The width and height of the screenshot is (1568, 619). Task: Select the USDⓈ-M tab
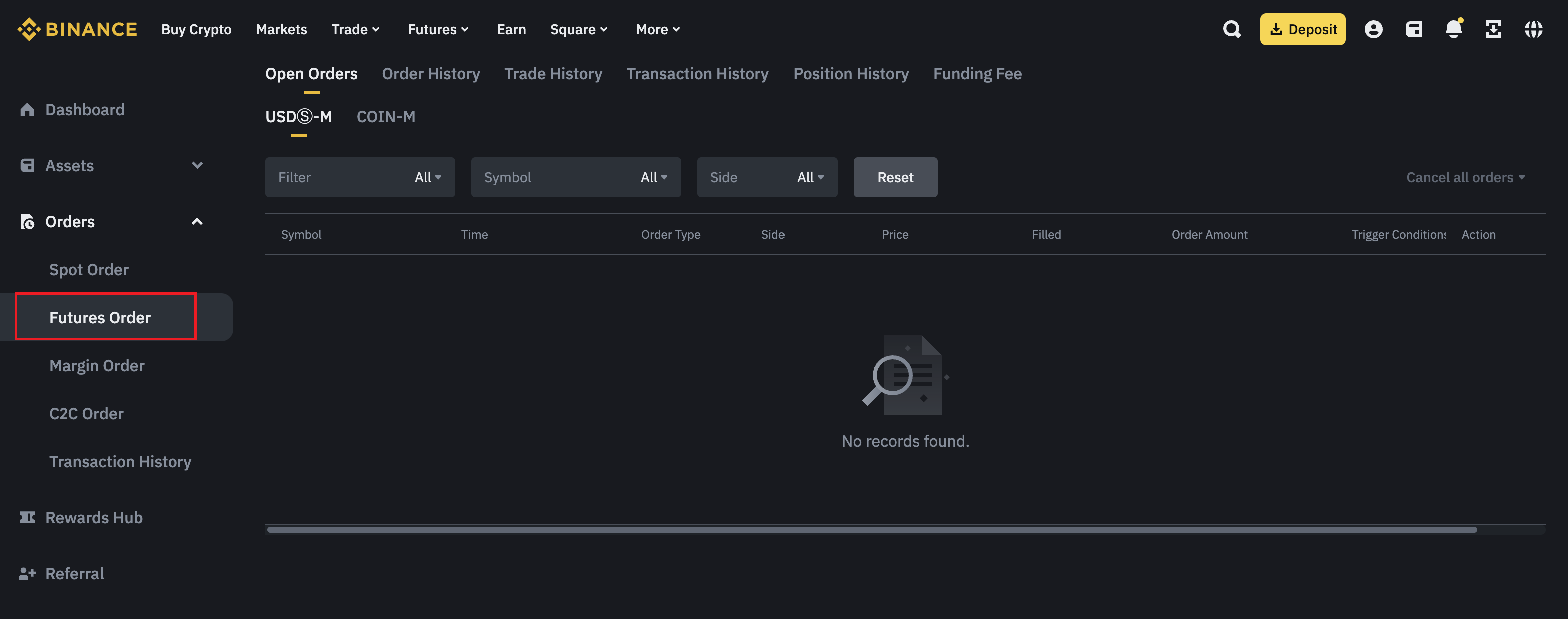click(x=298, y=116)
